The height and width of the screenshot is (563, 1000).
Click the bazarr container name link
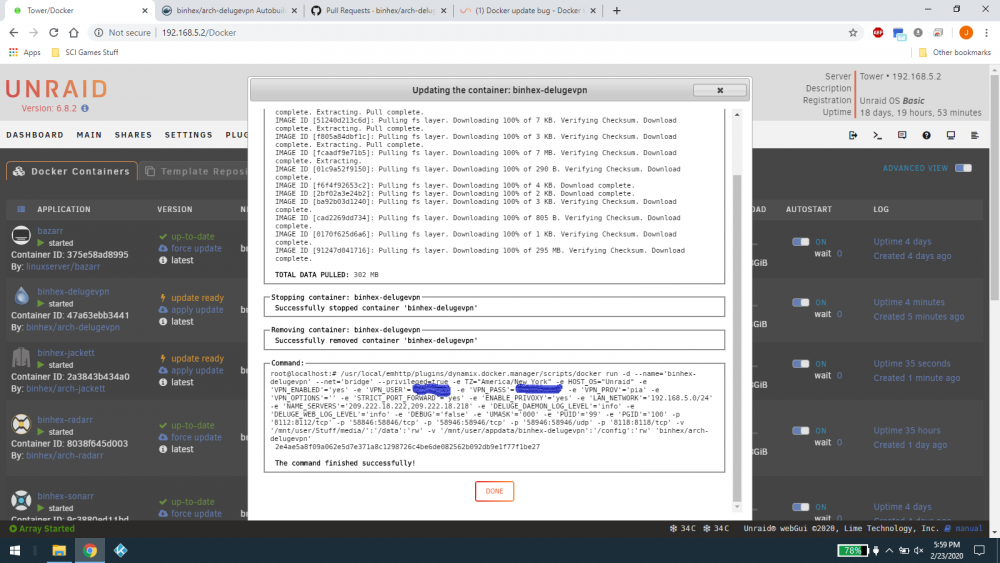point(50,231)
